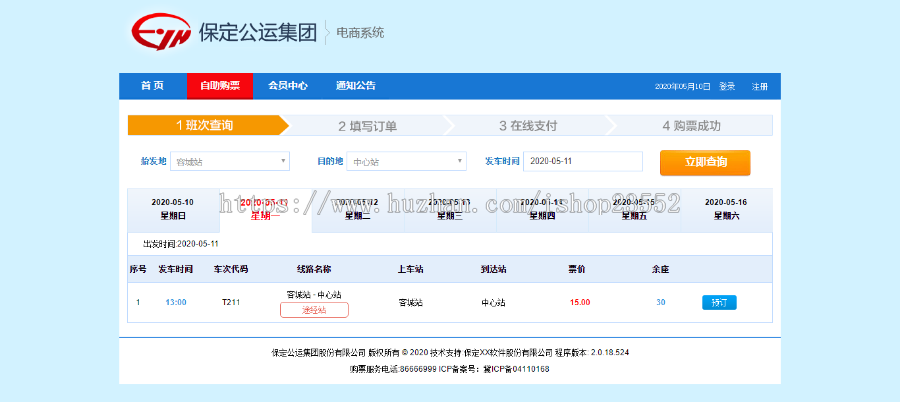Open 通知公告 announcements page
The image size is (900, 402).
tap(355, 86)
